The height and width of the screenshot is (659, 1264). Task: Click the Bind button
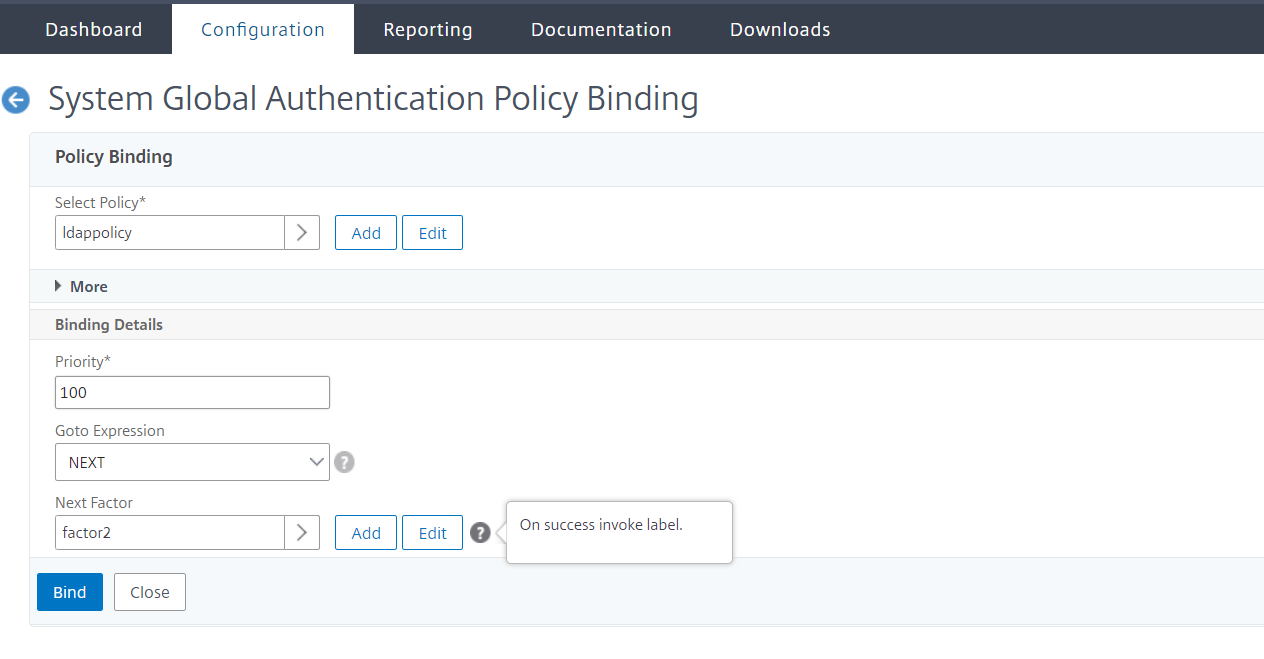(x=70, y=592)
